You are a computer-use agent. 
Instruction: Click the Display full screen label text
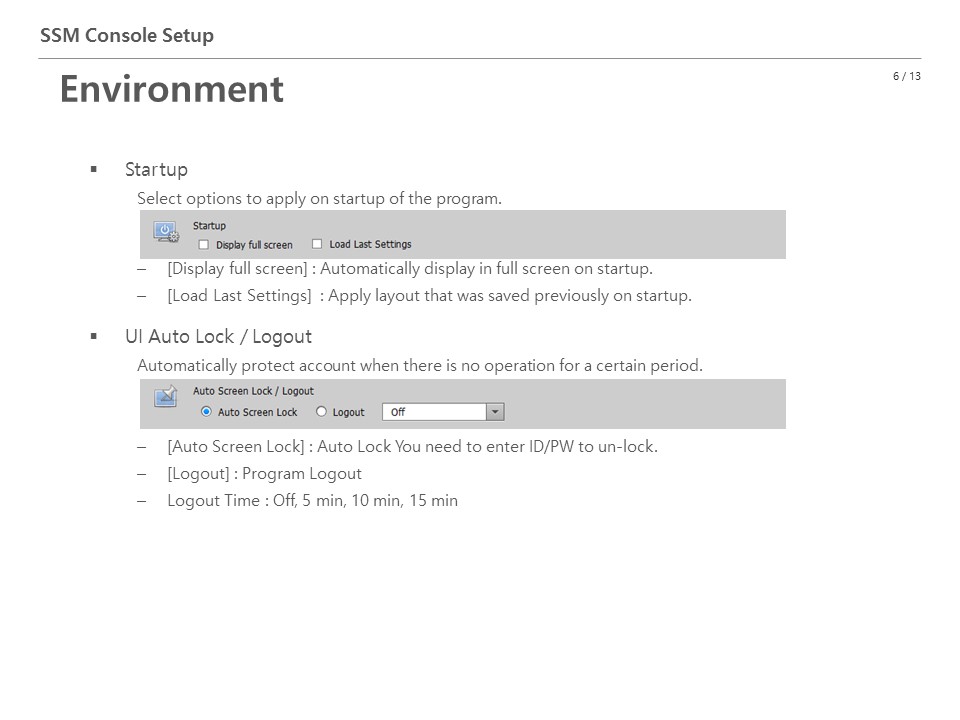pos(254,245)
